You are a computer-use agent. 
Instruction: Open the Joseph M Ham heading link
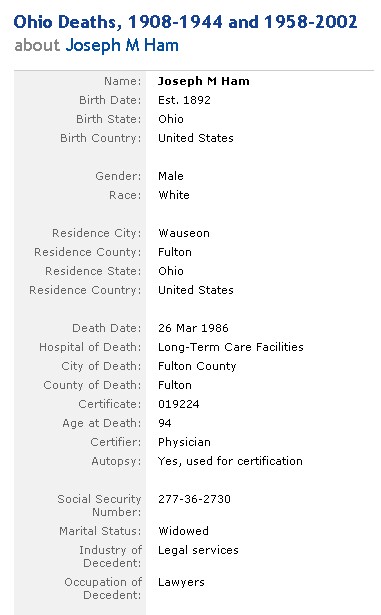coord(122,46)
